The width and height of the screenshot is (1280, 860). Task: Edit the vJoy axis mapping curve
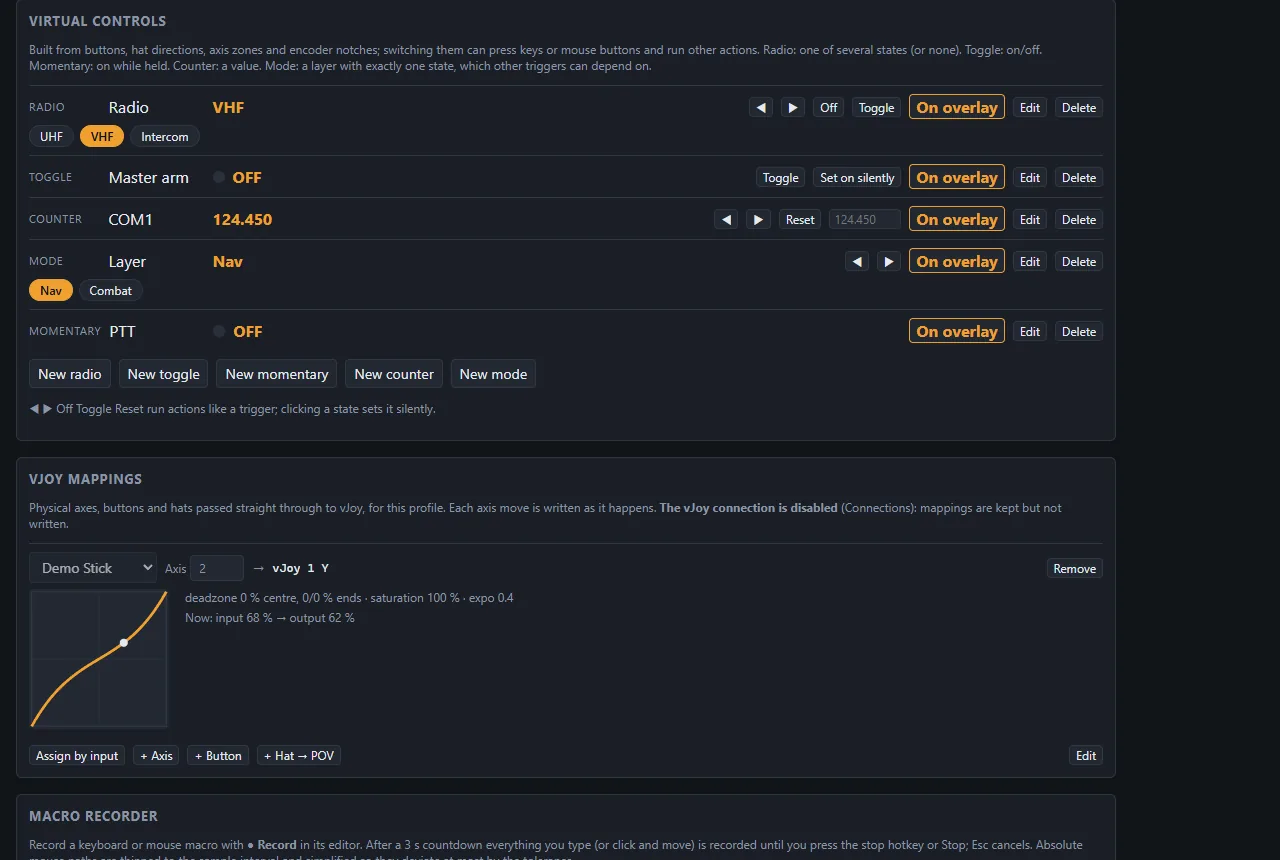pyautogui.click(x=1086, y=755)
